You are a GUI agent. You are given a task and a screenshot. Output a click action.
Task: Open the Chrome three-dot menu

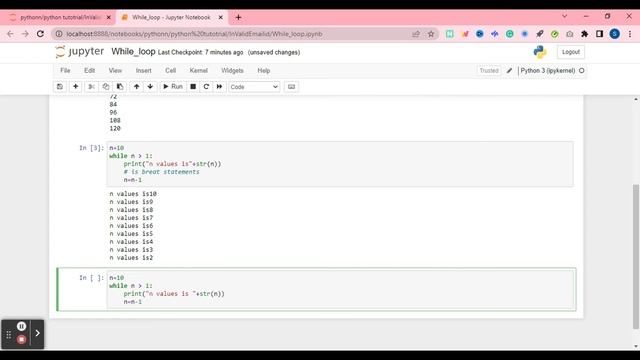[x=630, y=34]
